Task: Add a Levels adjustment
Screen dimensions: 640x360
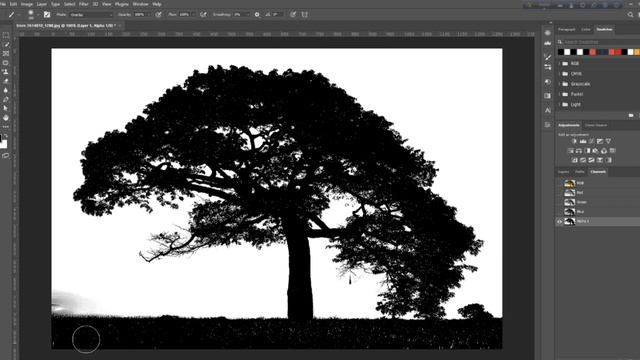Action: point(583,141)
